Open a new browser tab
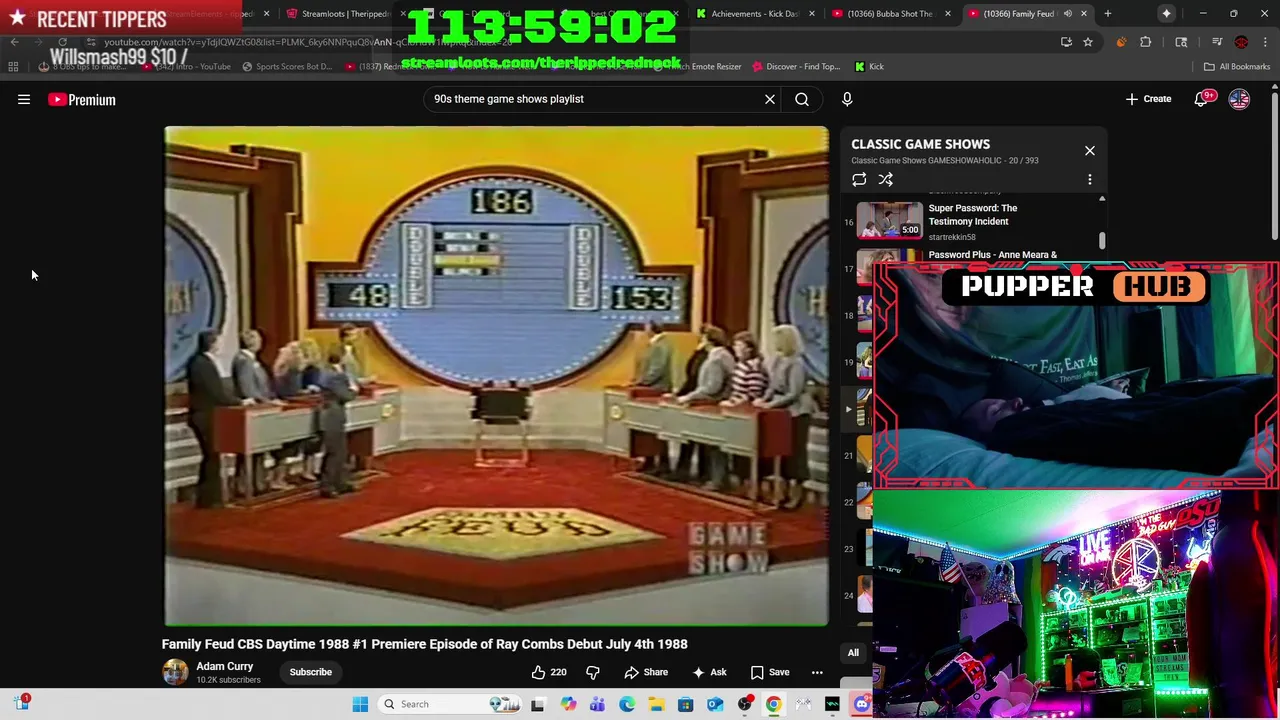 tap(1107, 14)
